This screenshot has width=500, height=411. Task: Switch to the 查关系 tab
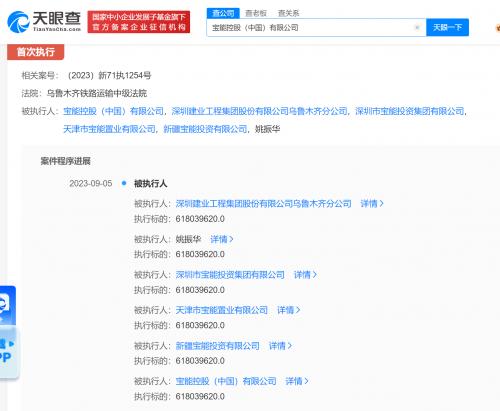288,13
